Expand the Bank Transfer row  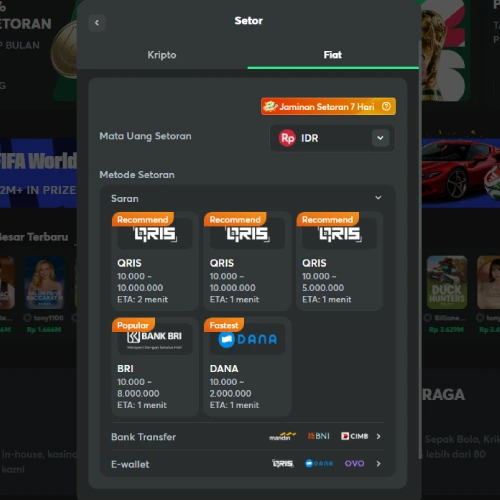[x=247, y=437]
